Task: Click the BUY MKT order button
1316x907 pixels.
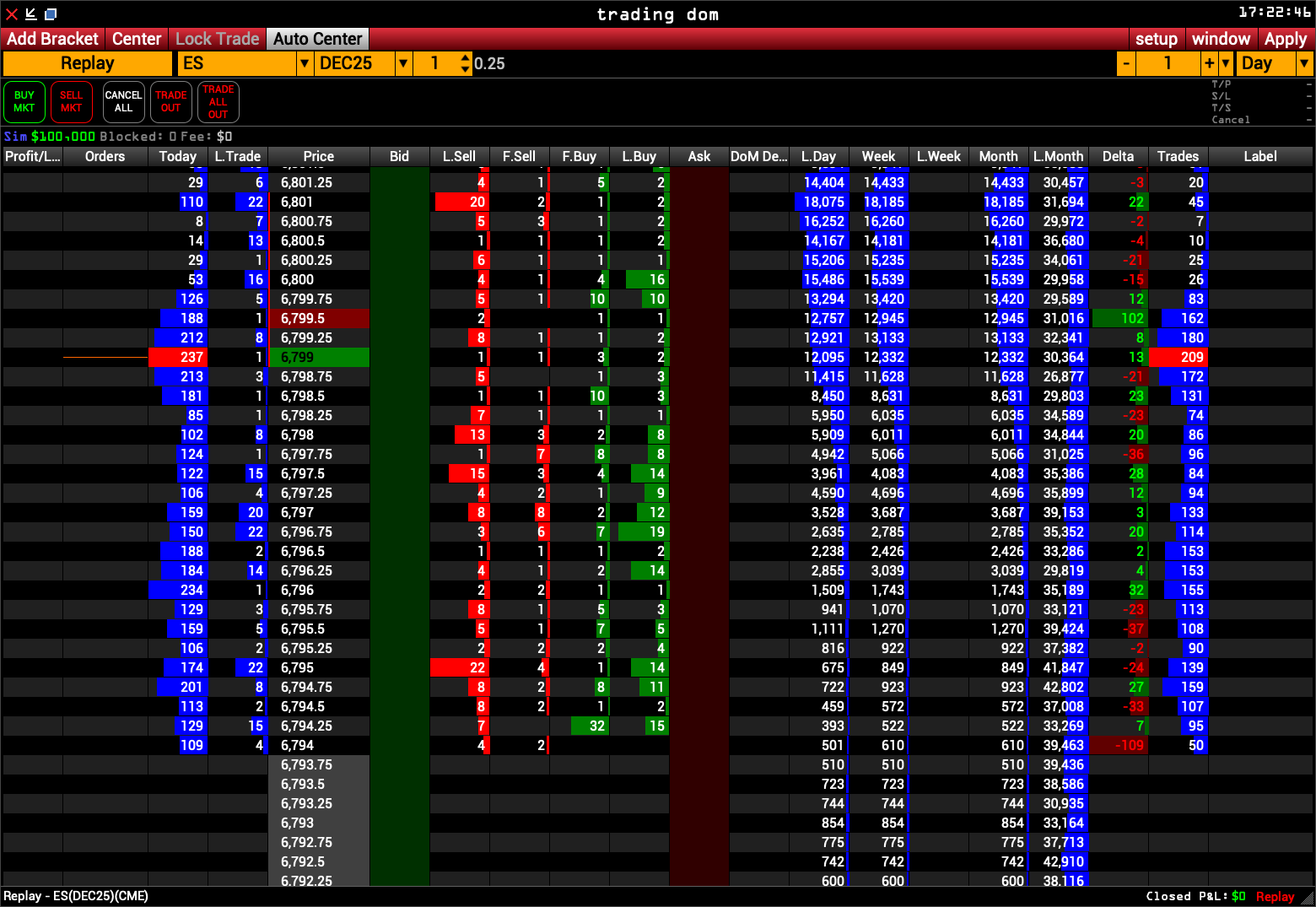Action: coord(24,102)
